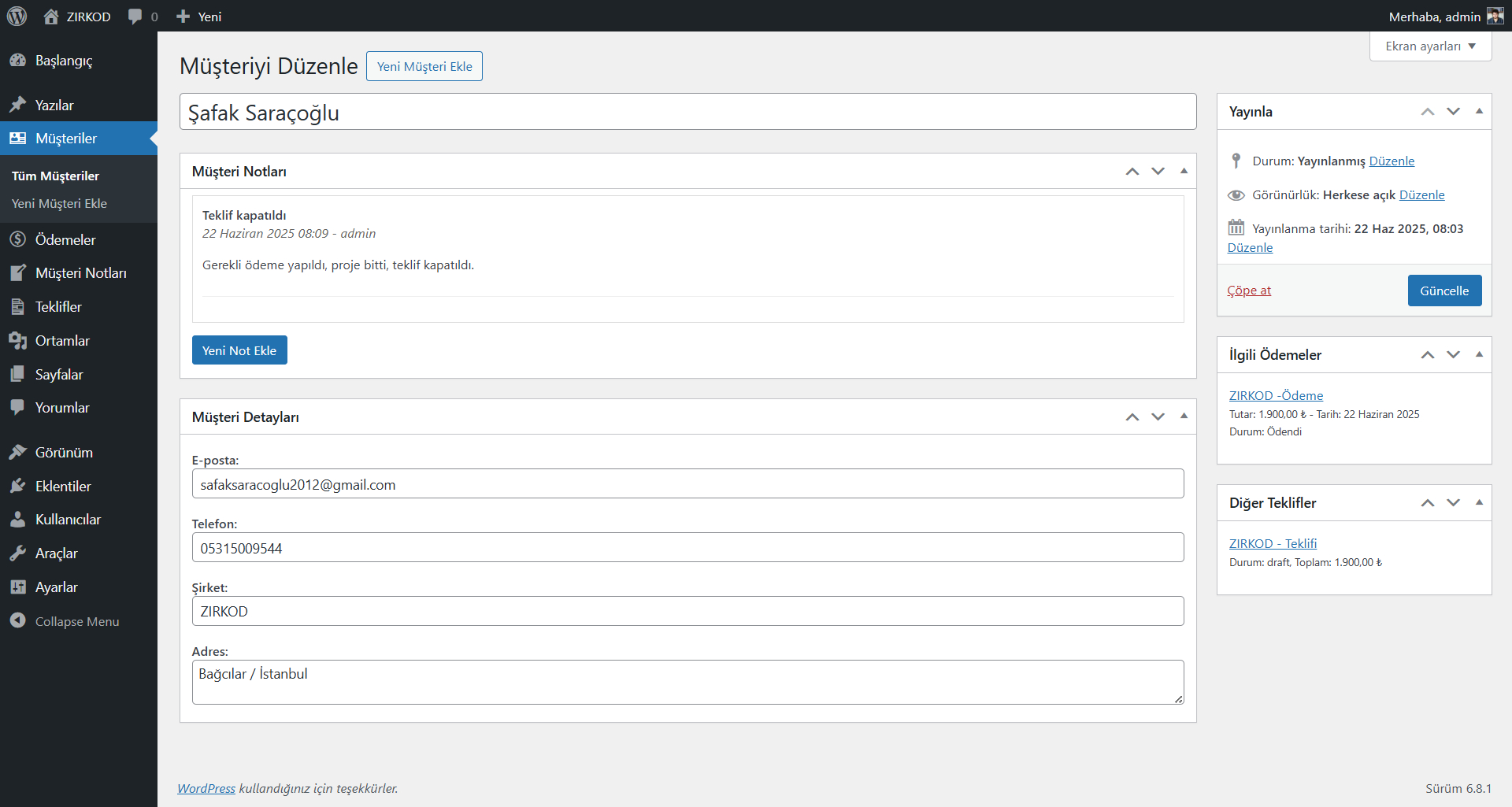Click the Yeni Not Ekle button
Image resolution: width=1512 pixels, height=807 pixels.
[239, 350]
